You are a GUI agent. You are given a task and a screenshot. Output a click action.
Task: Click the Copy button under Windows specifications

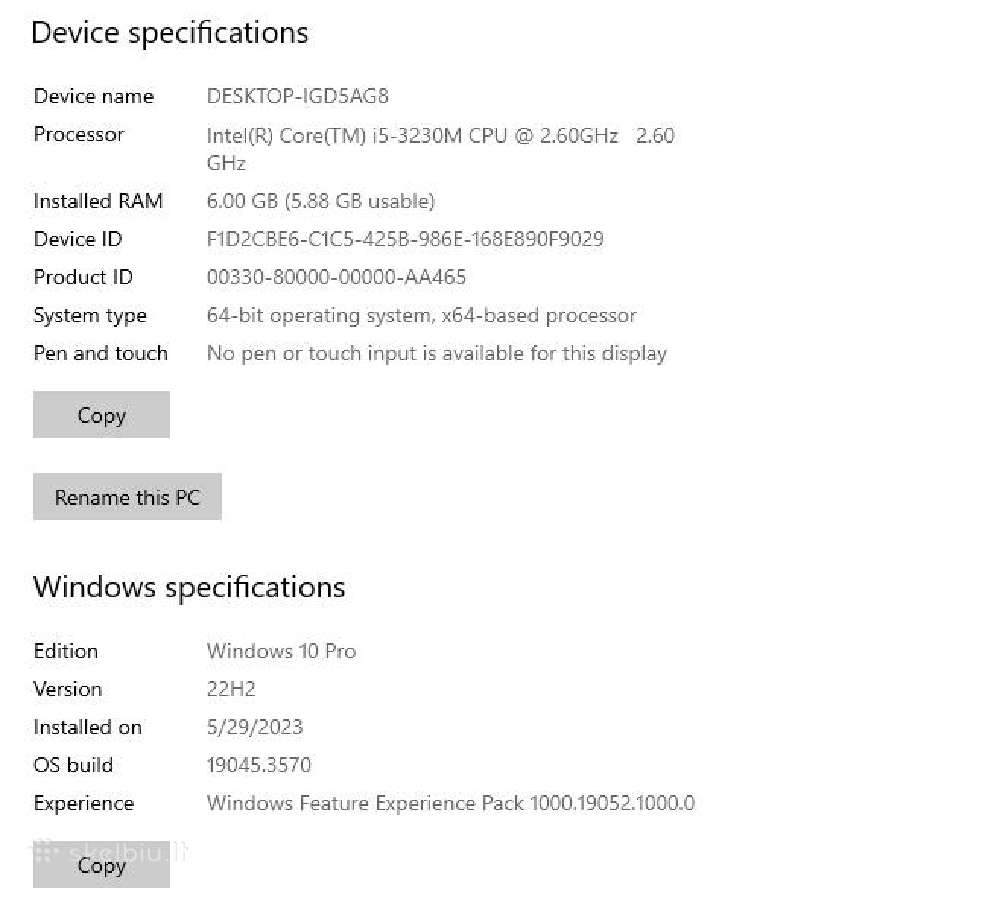(101, 864)
